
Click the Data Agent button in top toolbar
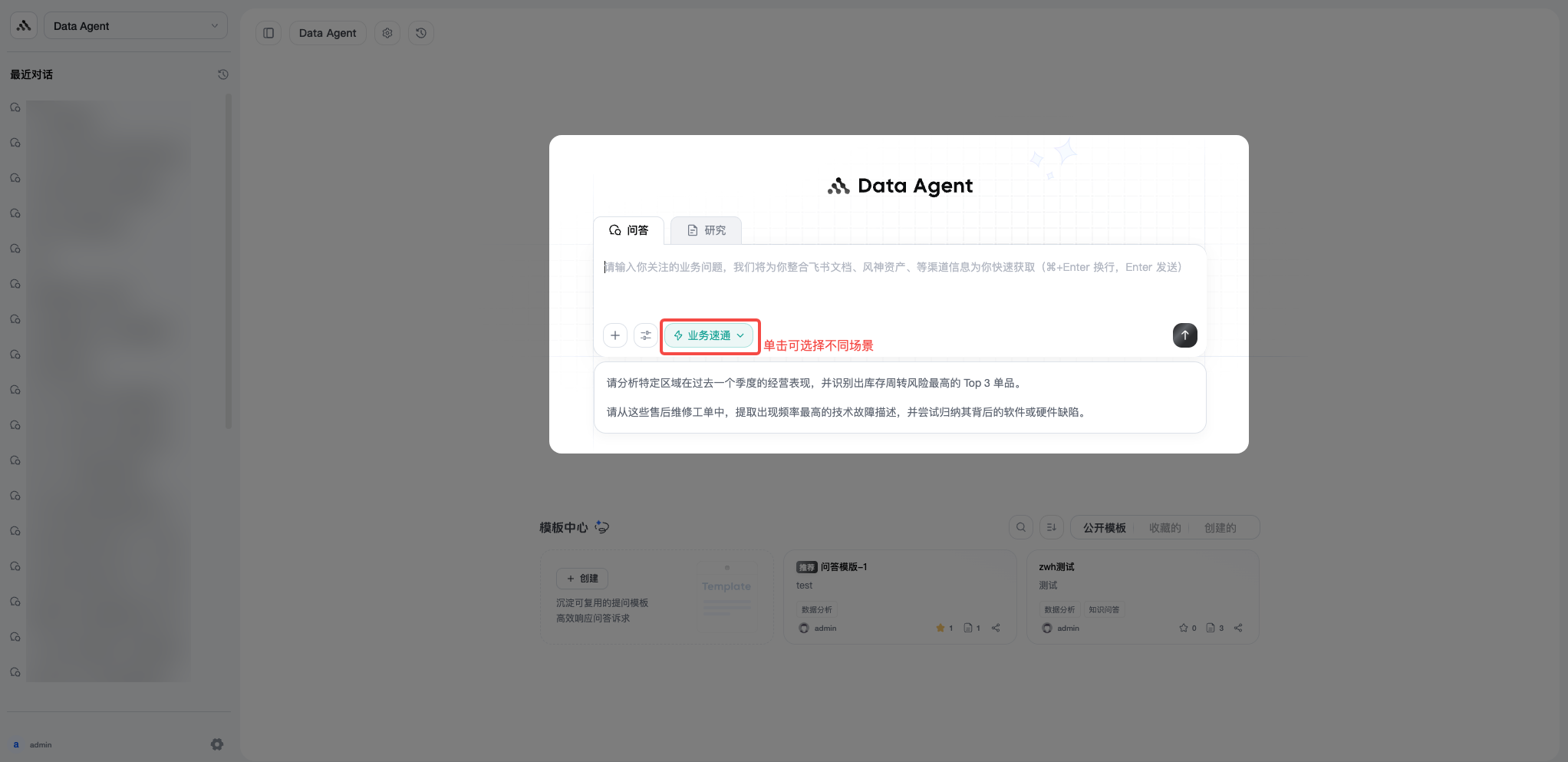pos(328,33)
